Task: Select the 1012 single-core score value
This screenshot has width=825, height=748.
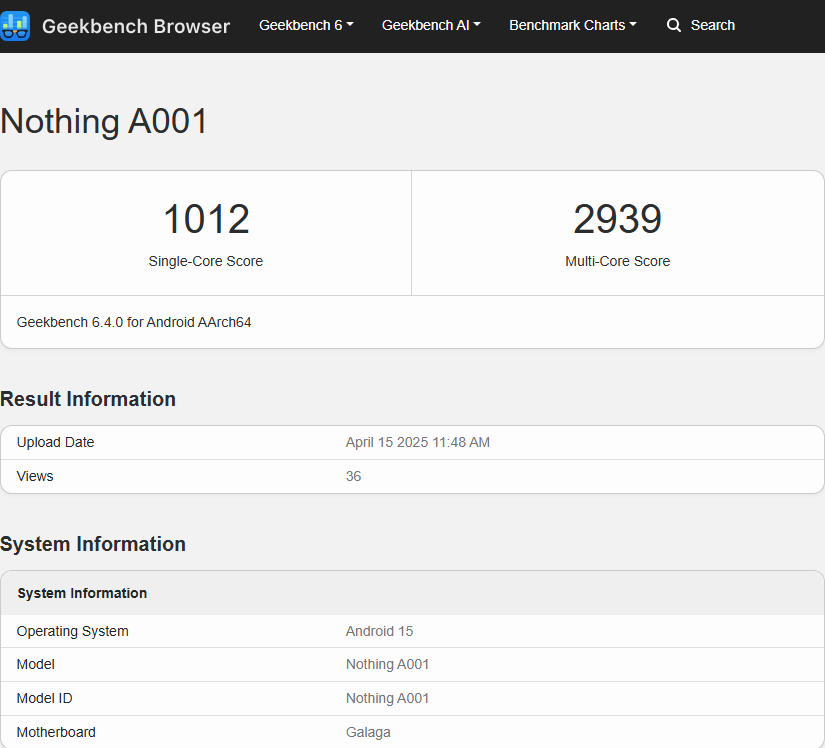Action: [x=206, y=219]
